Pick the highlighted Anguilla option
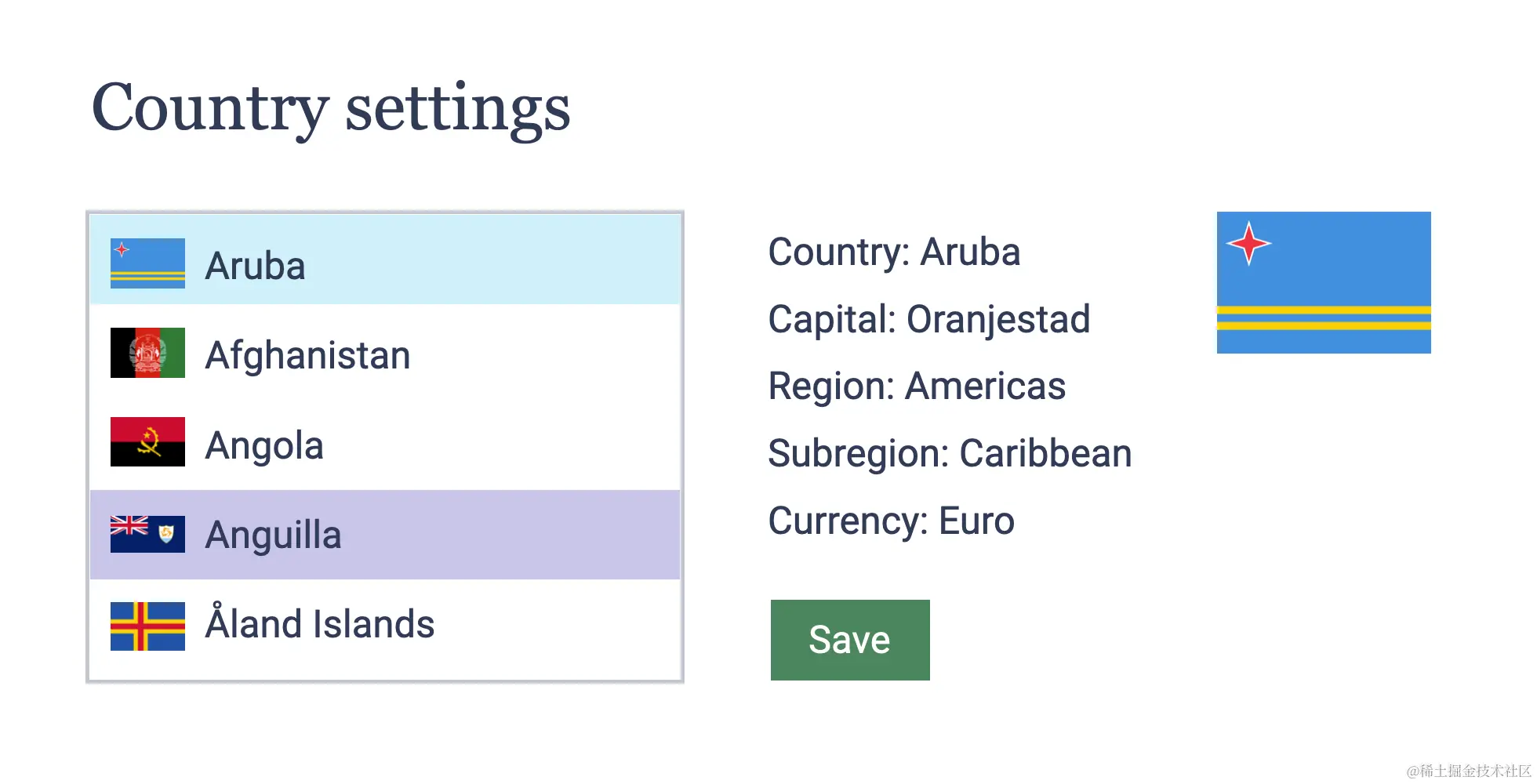 [273, 535]
